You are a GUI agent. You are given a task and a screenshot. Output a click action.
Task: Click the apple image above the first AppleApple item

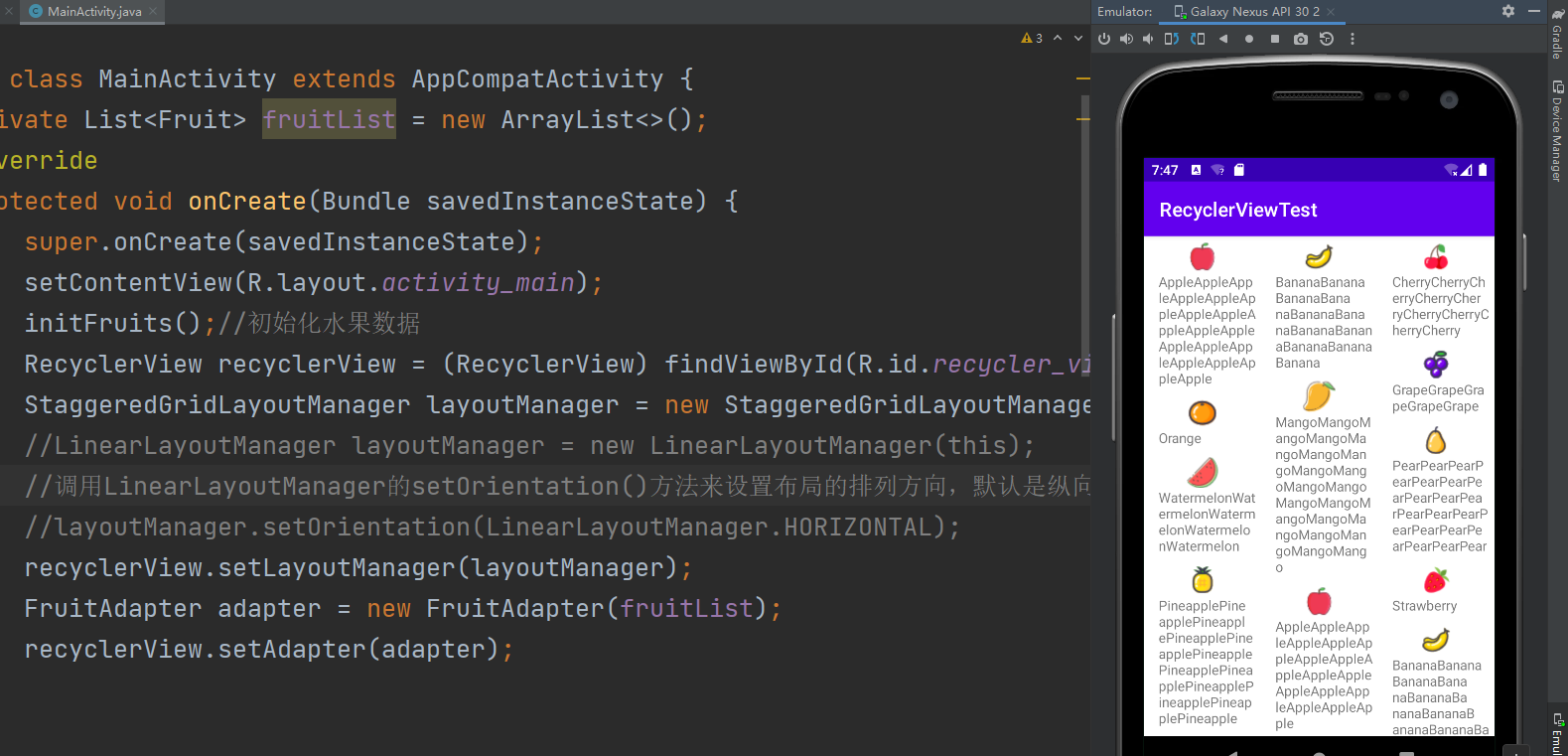click(1203, 257)
